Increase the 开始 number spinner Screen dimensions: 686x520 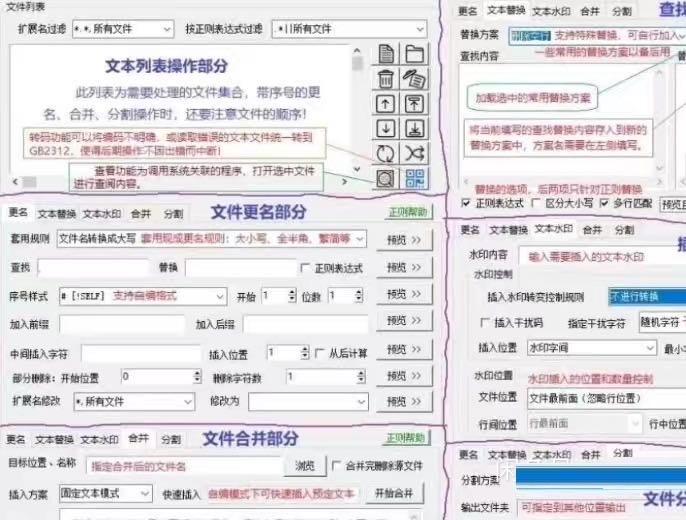click(292, 292)
